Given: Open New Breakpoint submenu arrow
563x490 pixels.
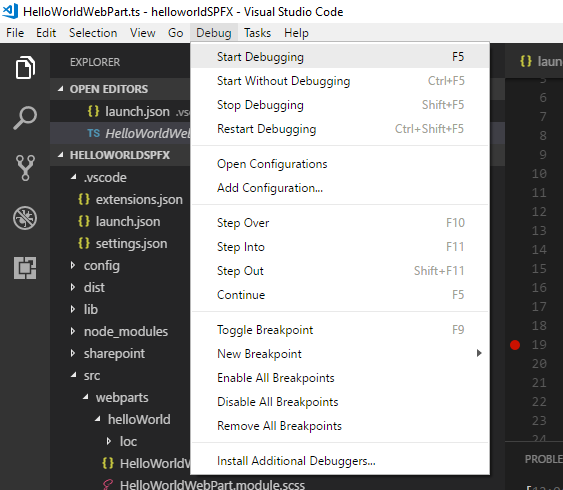Looking at the screenshot, I should (x=479, y=353).
